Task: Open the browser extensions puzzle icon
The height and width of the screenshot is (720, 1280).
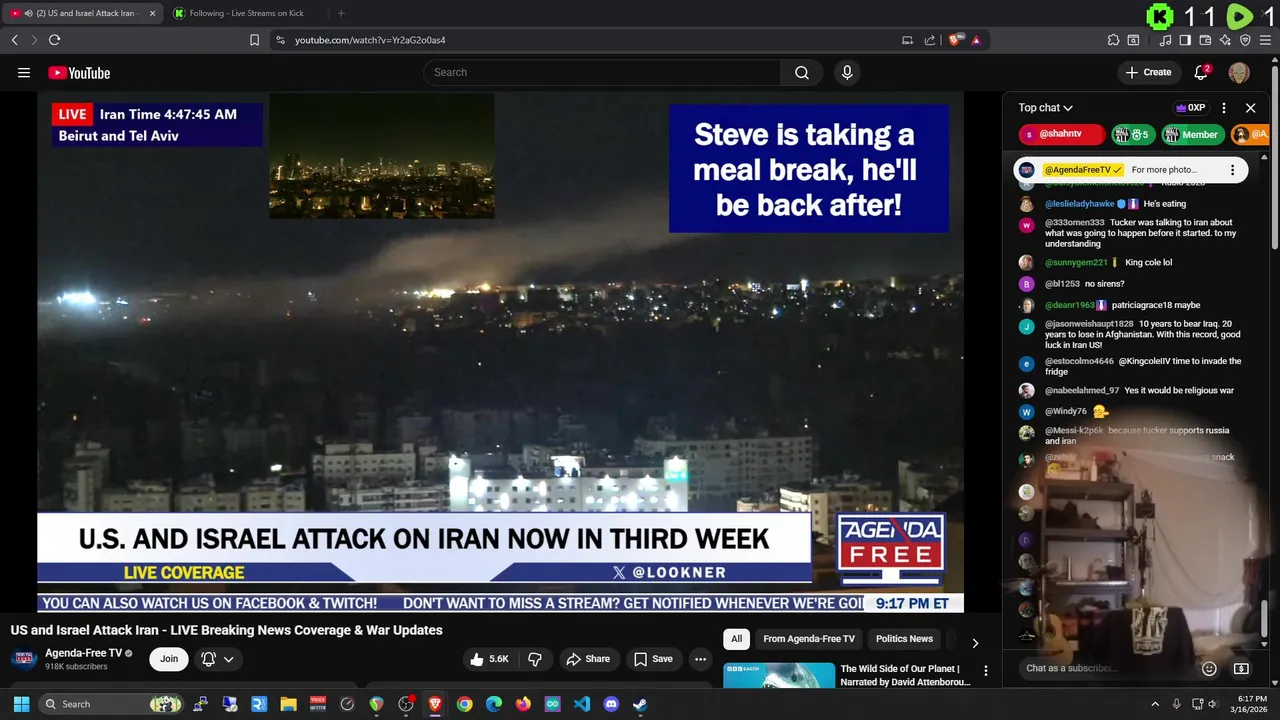Action: click(x=1113, y=40)
